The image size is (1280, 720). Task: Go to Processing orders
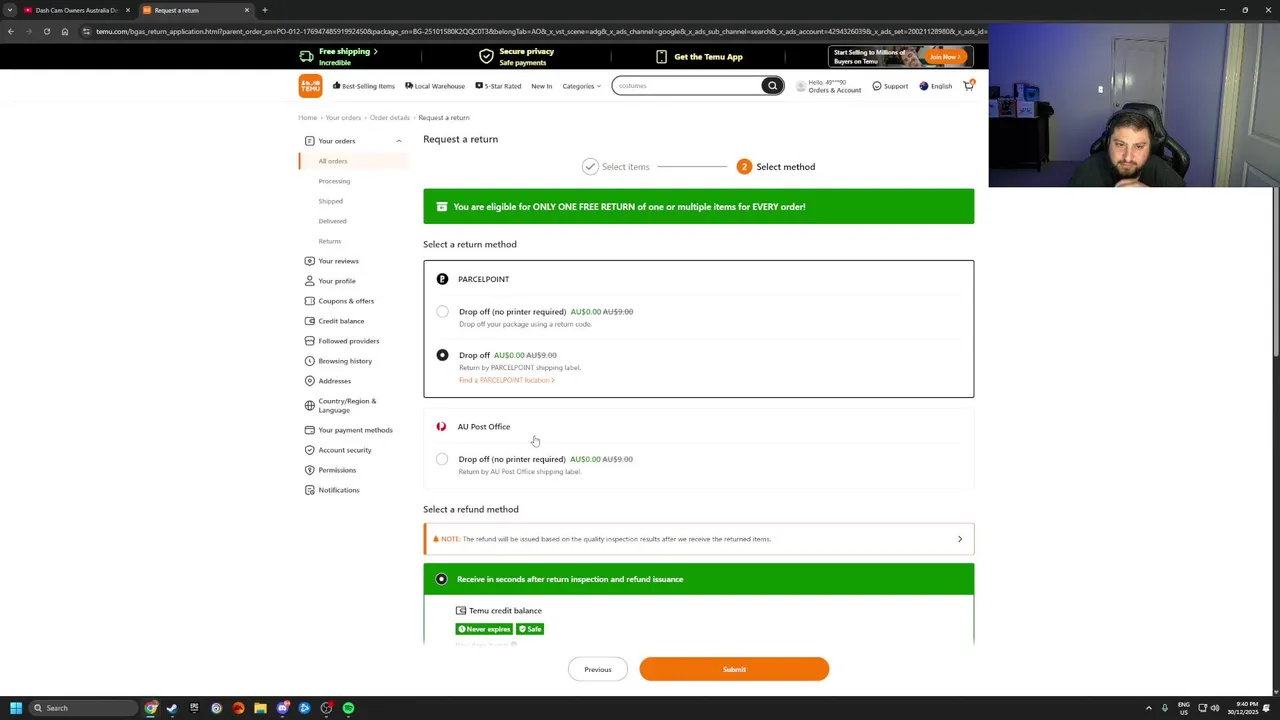tap(334, 181)
